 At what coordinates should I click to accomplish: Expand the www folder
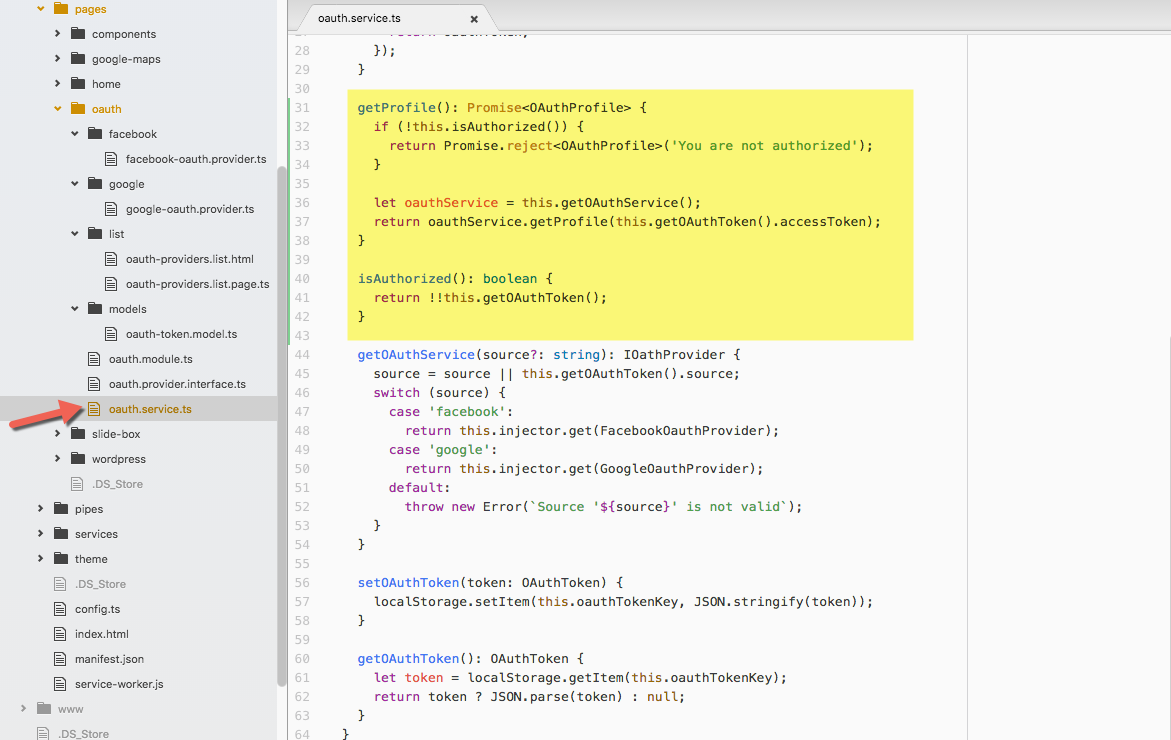point(23,709)
